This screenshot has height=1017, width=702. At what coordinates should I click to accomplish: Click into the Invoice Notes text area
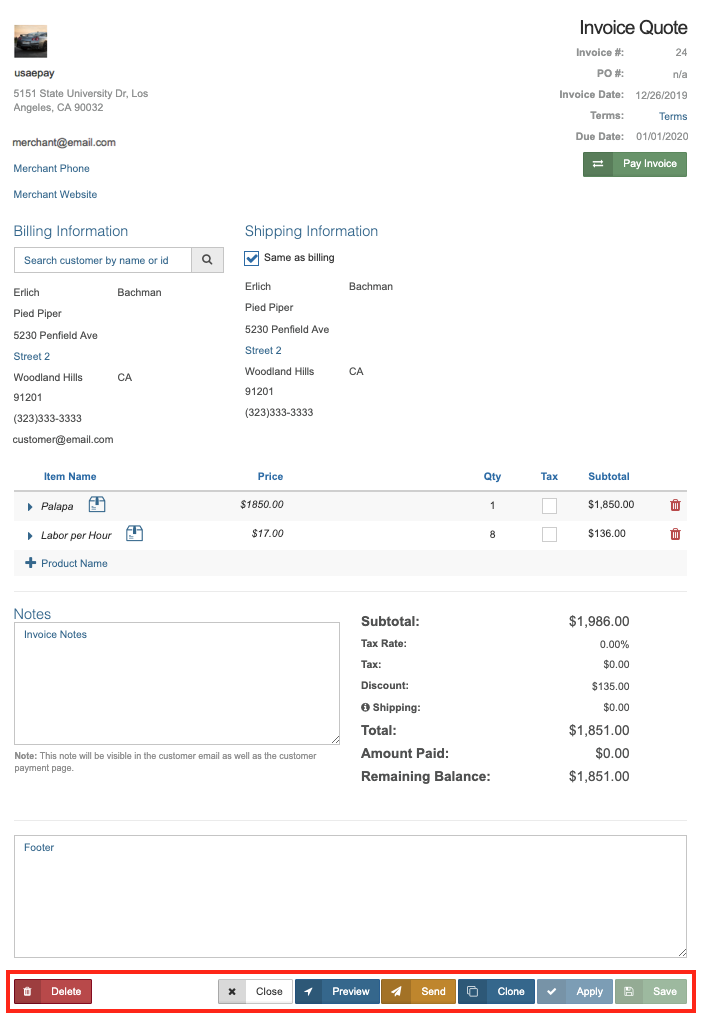click(x=177, y=683)
